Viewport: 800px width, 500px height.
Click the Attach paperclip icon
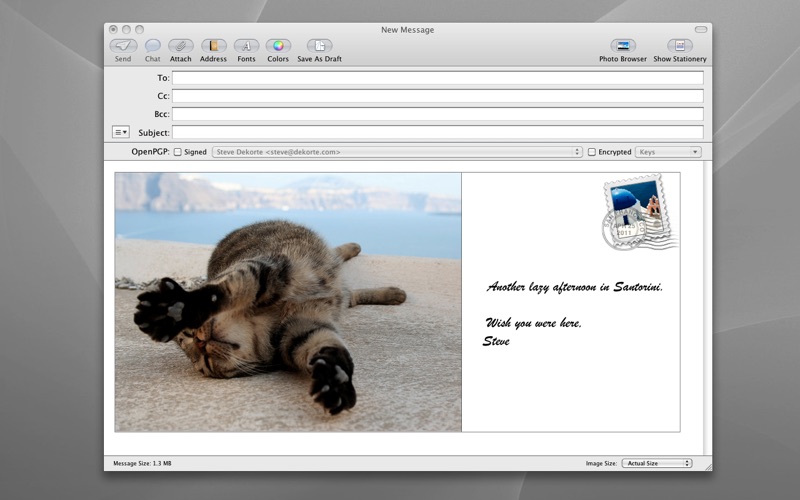[181, 46]
